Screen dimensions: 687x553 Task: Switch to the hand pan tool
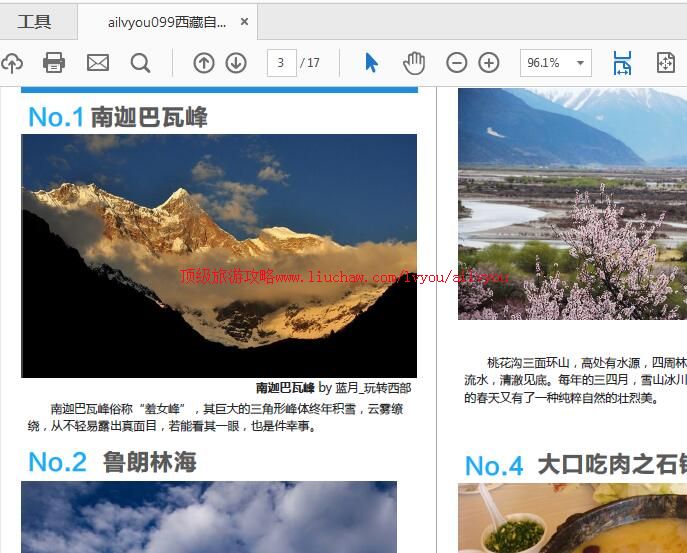(414, 63)
